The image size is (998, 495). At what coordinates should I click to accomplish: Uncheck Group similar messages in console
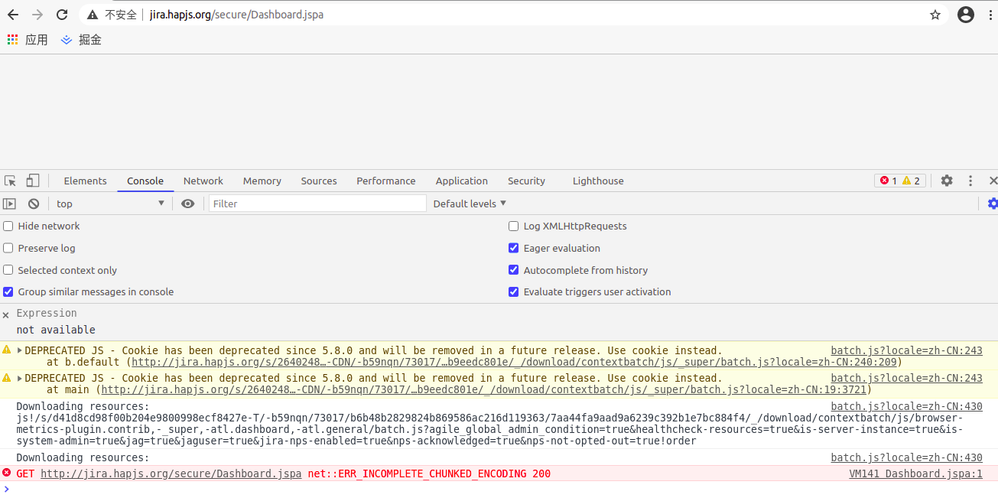tap(8, 292)
